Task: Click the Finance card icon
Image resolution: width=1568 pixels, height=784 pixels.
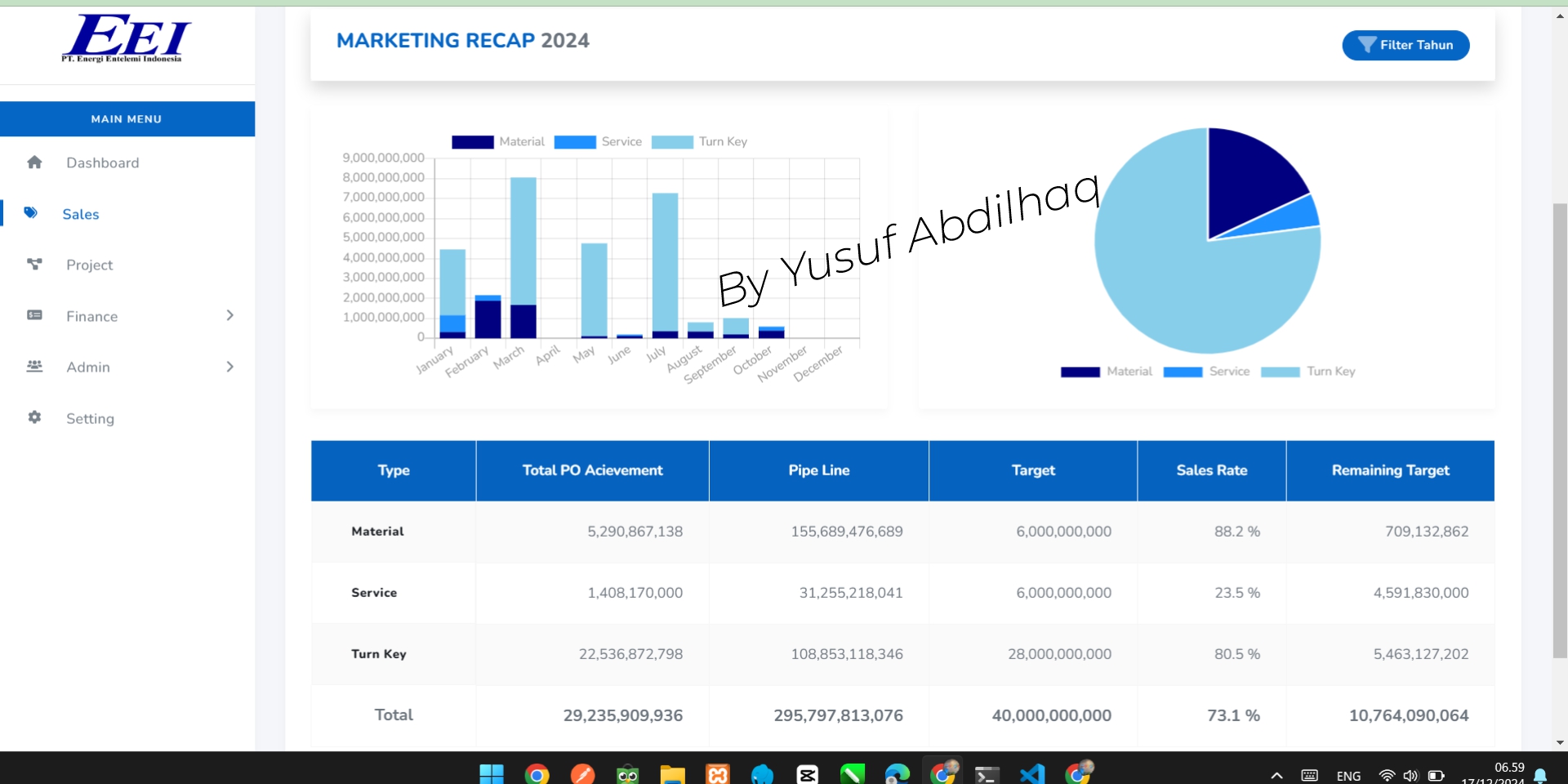Action: [x=34, y=315]
